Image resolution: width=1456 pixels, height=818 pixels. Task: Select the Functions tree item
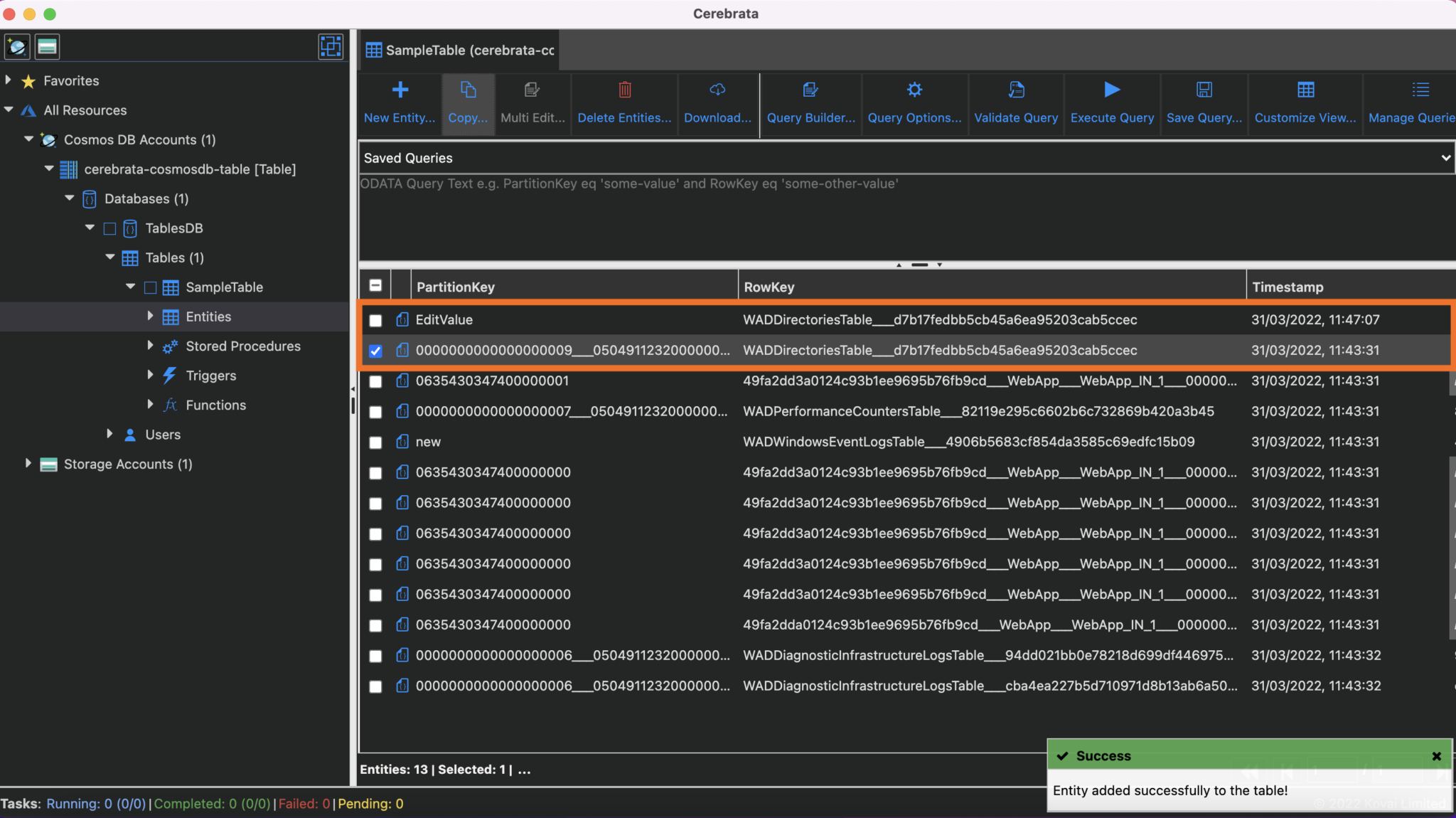coord(215,405)
